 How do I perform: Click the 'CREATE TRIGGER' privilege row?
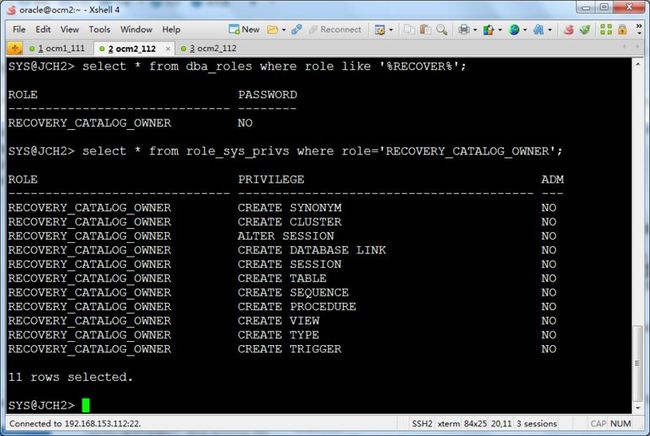point(289,349)
